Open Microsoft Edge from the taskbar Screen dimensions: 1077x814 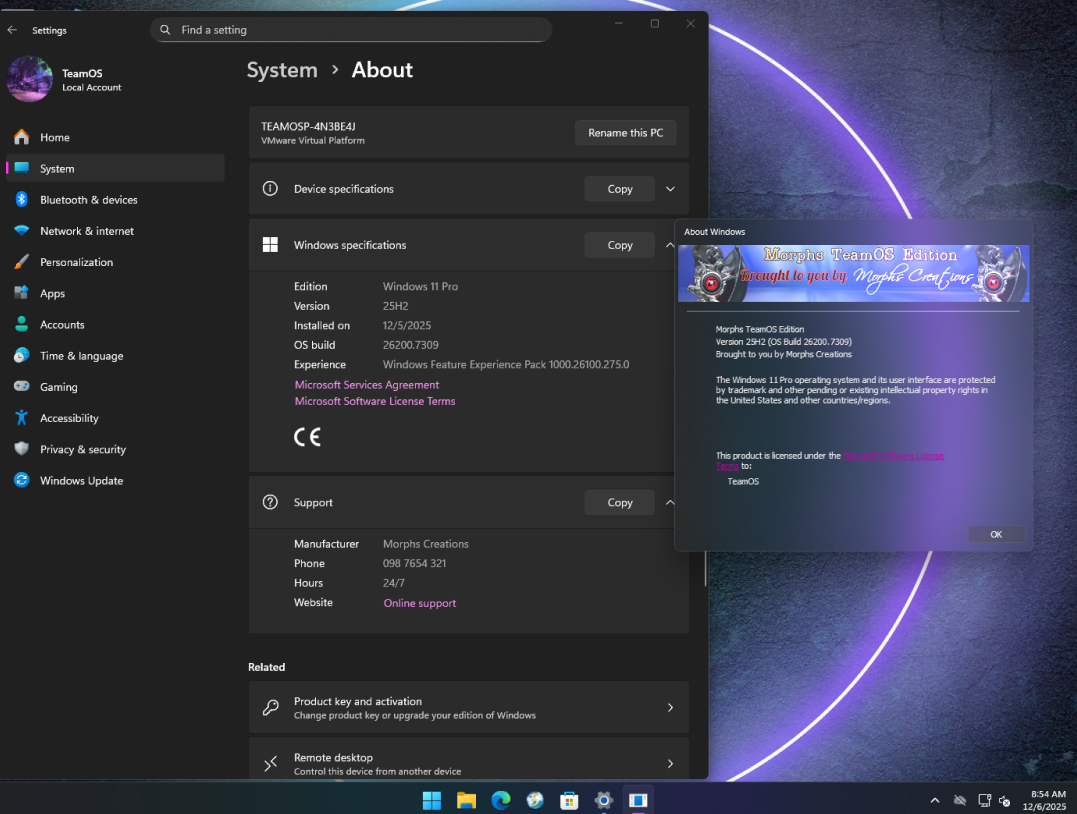tap(500, 800)
